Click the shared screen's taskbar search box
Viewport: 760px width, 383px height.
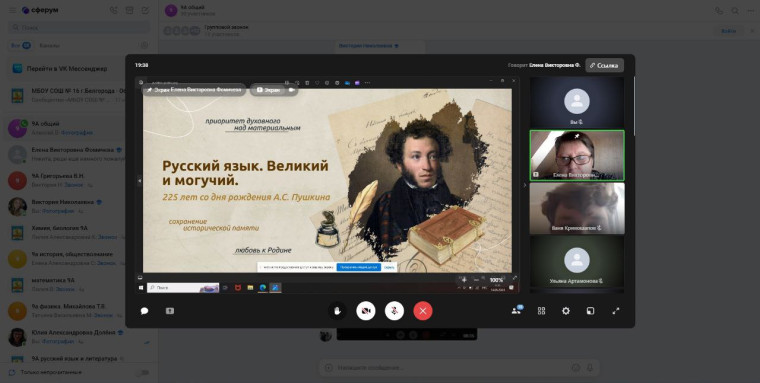pyautogui.click(x=183, y=288)
